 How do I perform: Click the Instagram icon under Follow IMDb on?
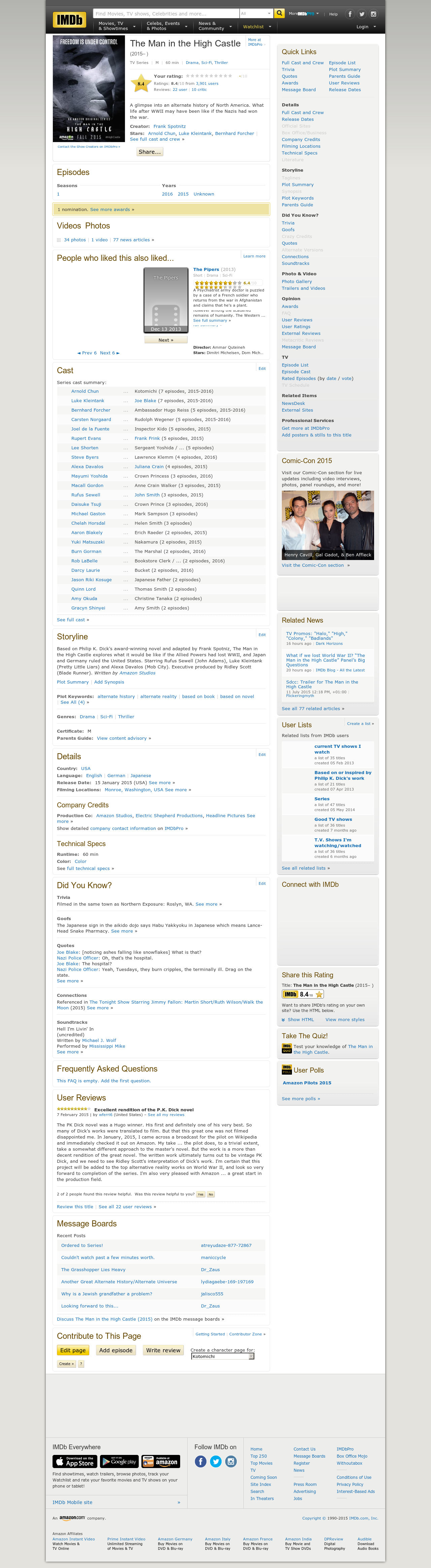(x=231, y=1461)
